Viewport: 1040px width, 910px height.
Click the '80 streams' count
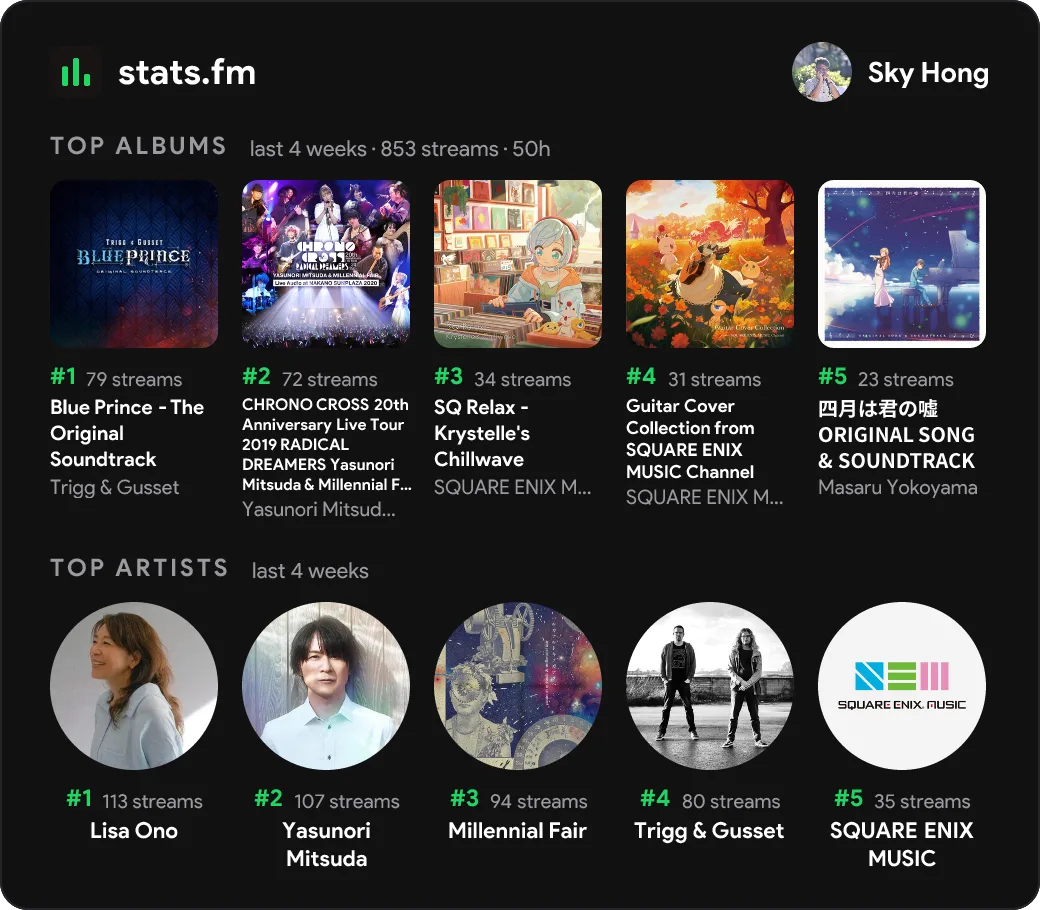(731, 801)
